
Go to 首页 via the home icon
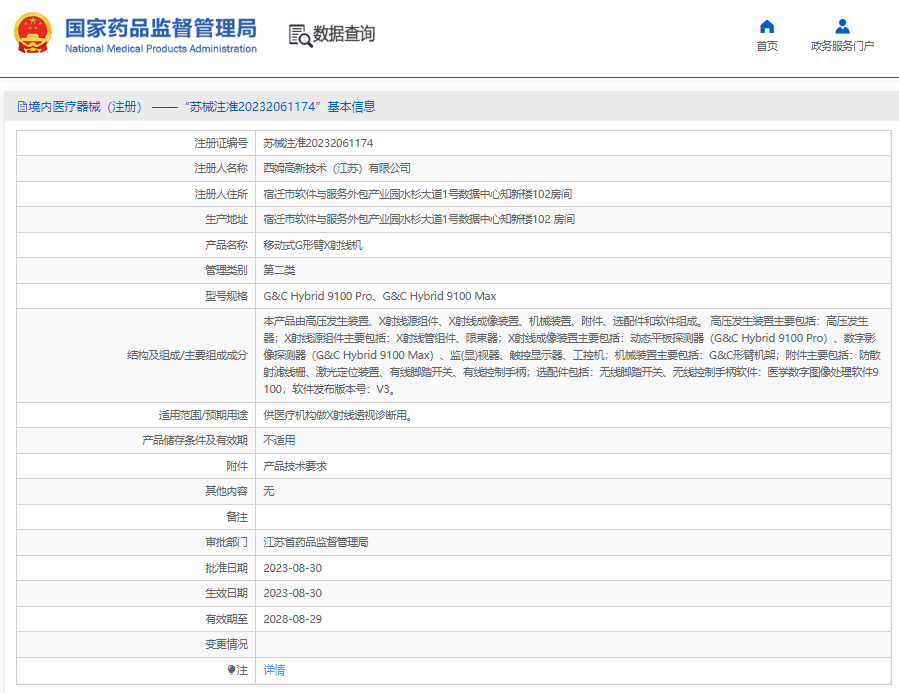pyautogui.click(x=767, y=26)
